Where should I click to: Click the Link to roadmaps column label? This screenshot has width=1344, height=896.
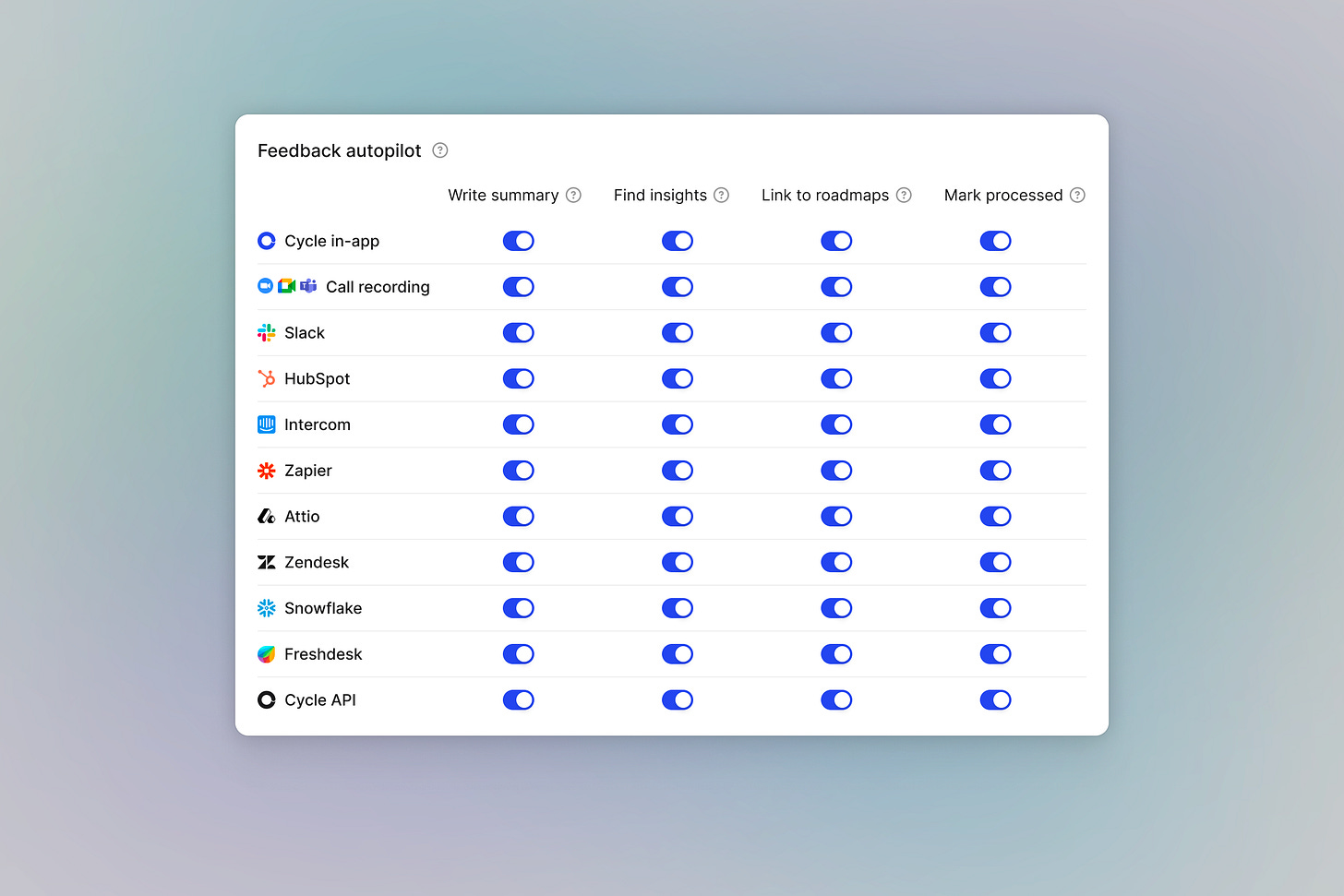825,196
